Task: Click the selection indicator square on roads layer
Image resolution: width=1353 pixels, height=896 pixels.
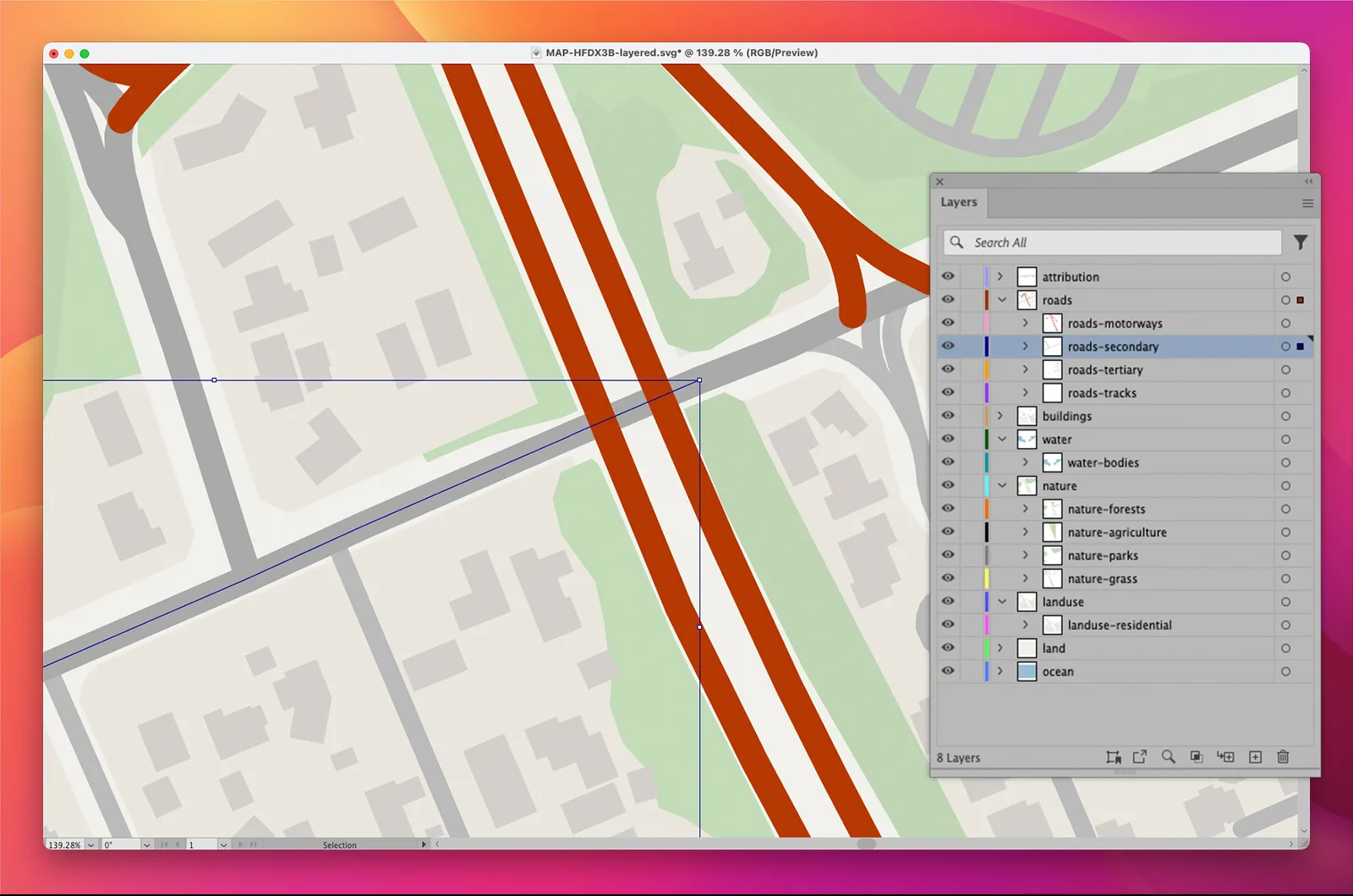Action: coord(1301,300)
